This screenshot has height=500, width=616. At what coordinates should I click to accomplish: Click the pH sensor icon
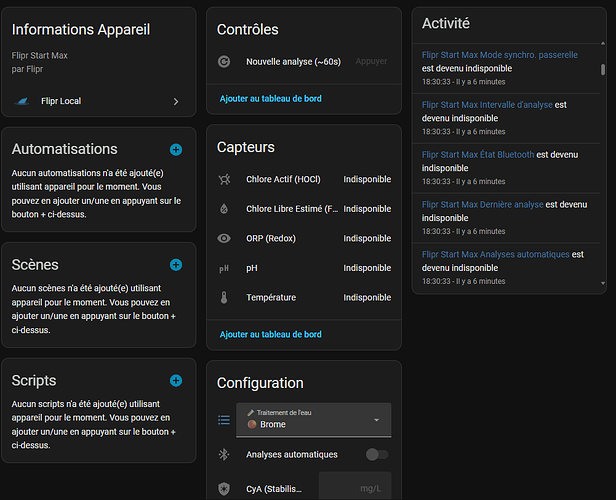[x=224, y=268]
